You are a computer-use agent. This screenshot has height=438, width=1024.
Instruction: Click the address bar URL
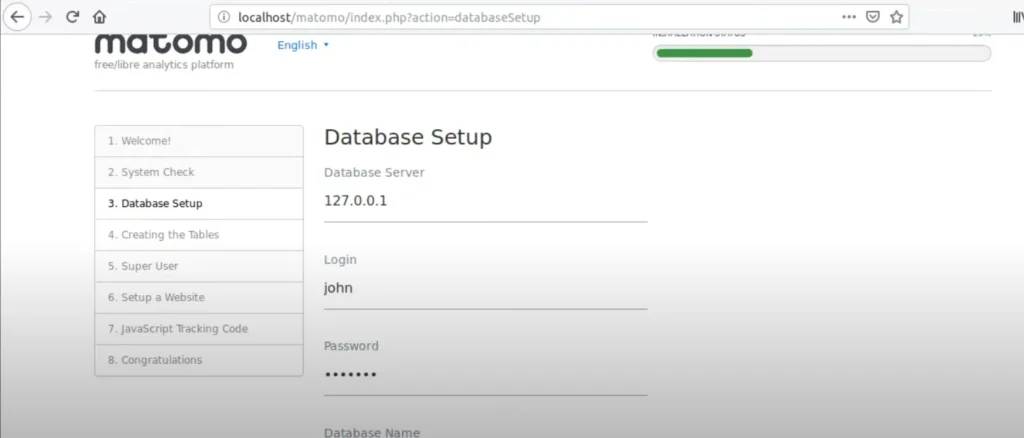coord(389,18)
